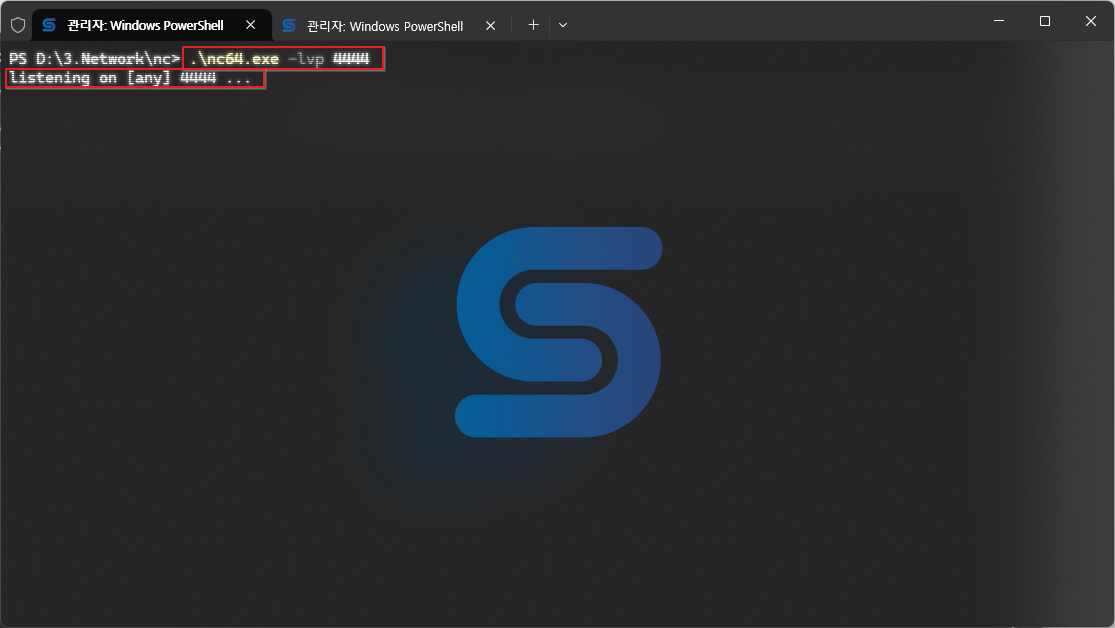Switch to the second 관리자: Windows PowerShell tab

392,26
